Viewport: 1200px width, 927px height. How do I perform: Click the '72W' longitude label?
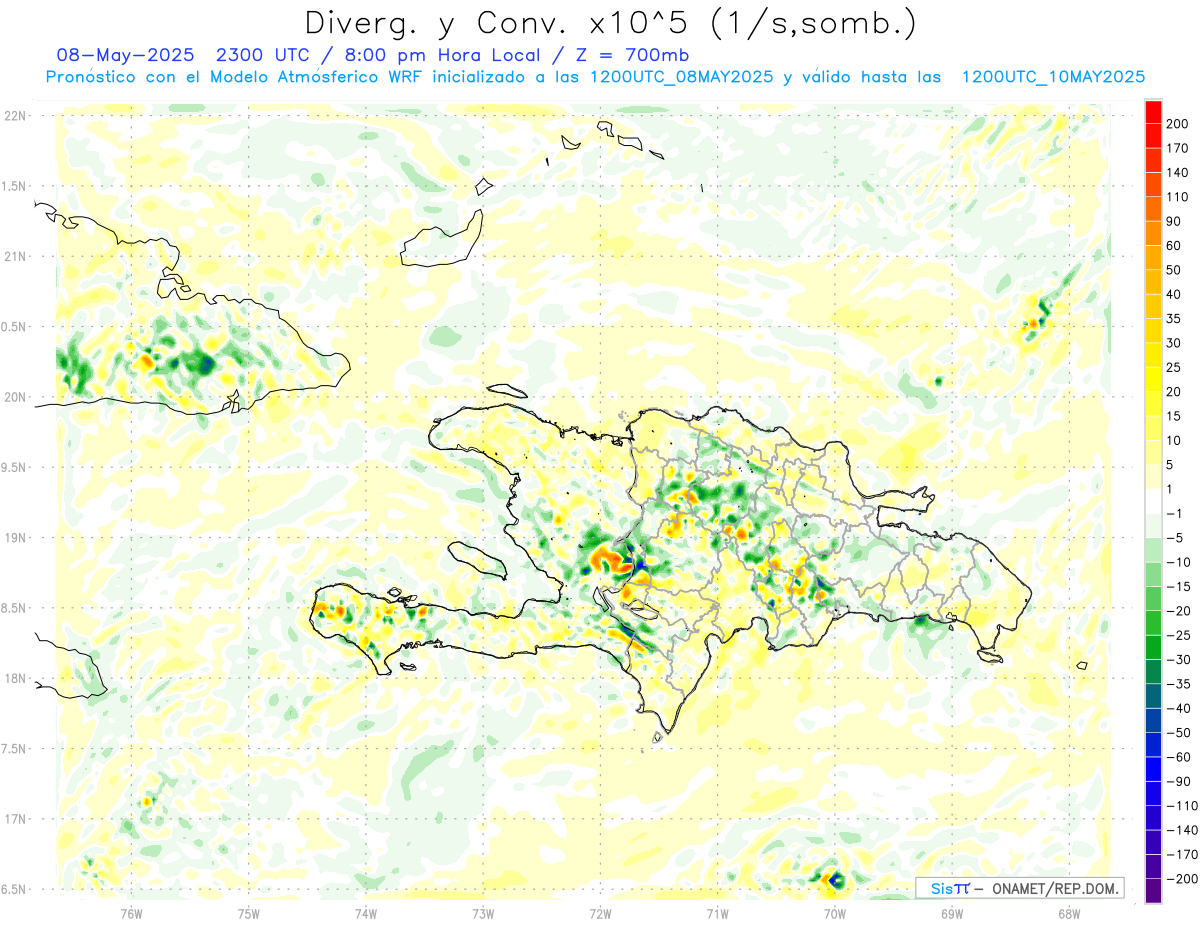[600, 913]
